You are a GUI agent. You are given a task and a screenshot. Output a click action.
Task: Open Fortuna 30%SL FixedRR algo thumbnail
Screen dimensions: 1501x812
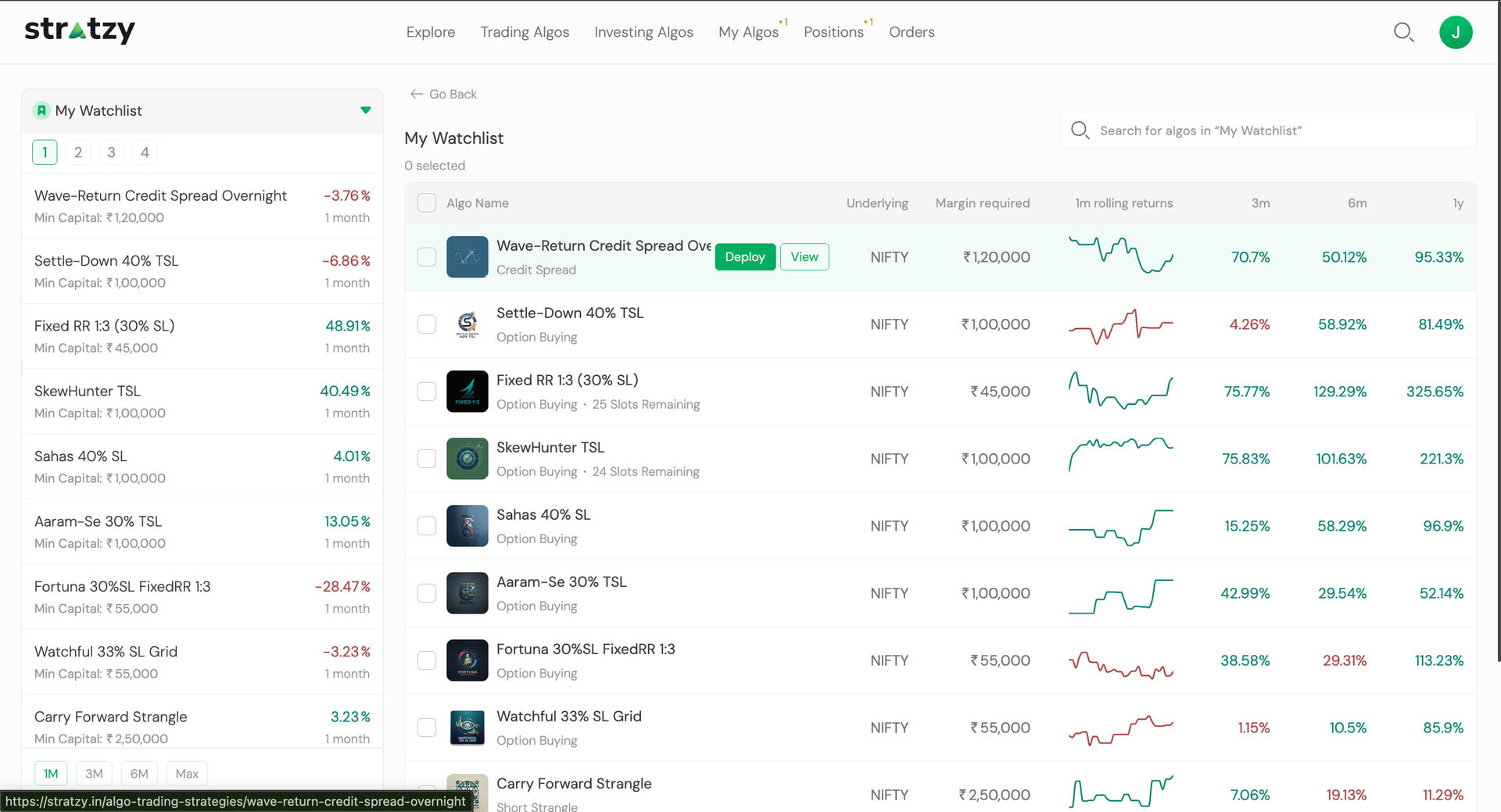(x=467, y=660)
